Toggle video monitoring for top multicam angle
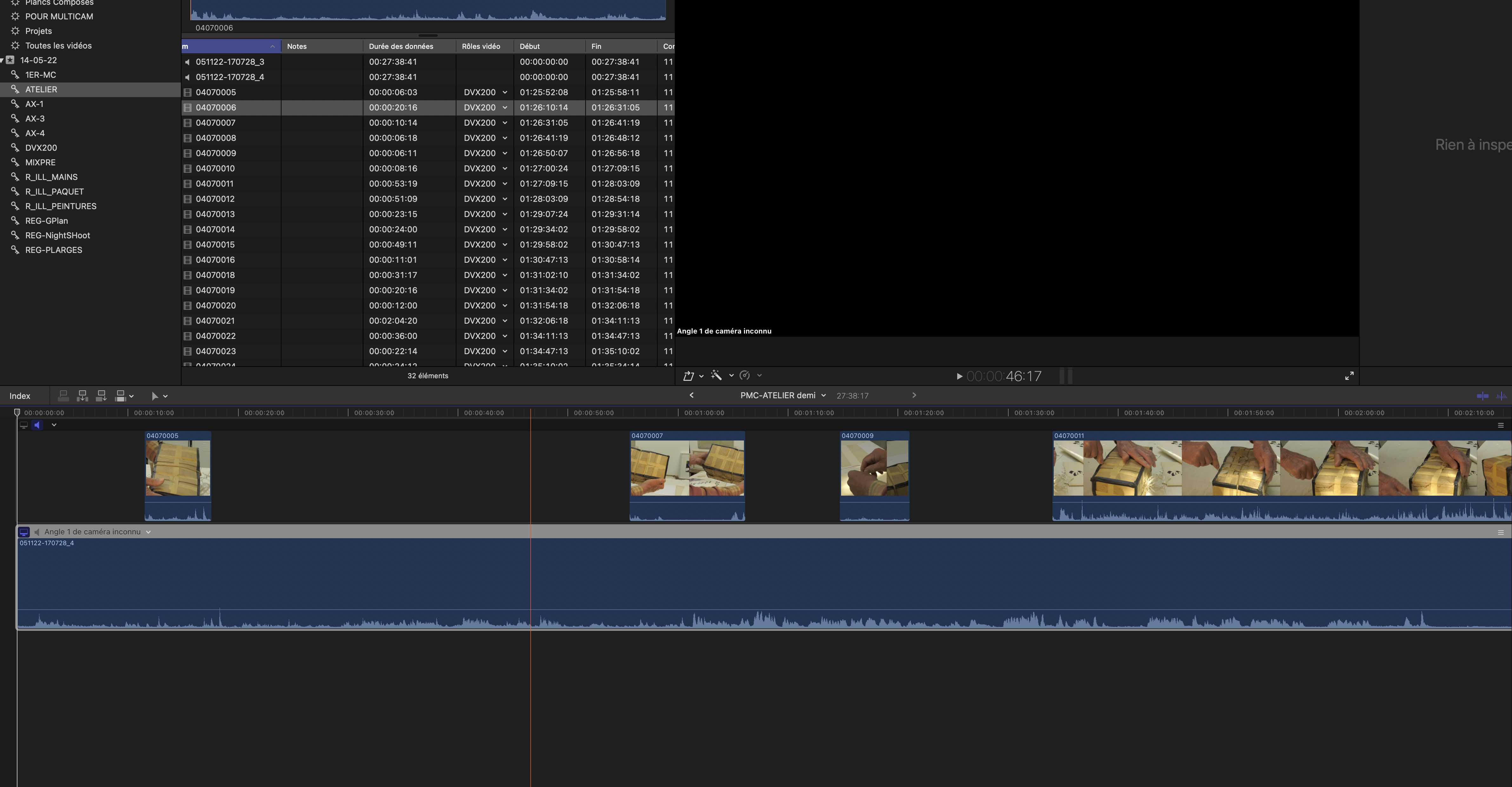 (x=23, y=425)
